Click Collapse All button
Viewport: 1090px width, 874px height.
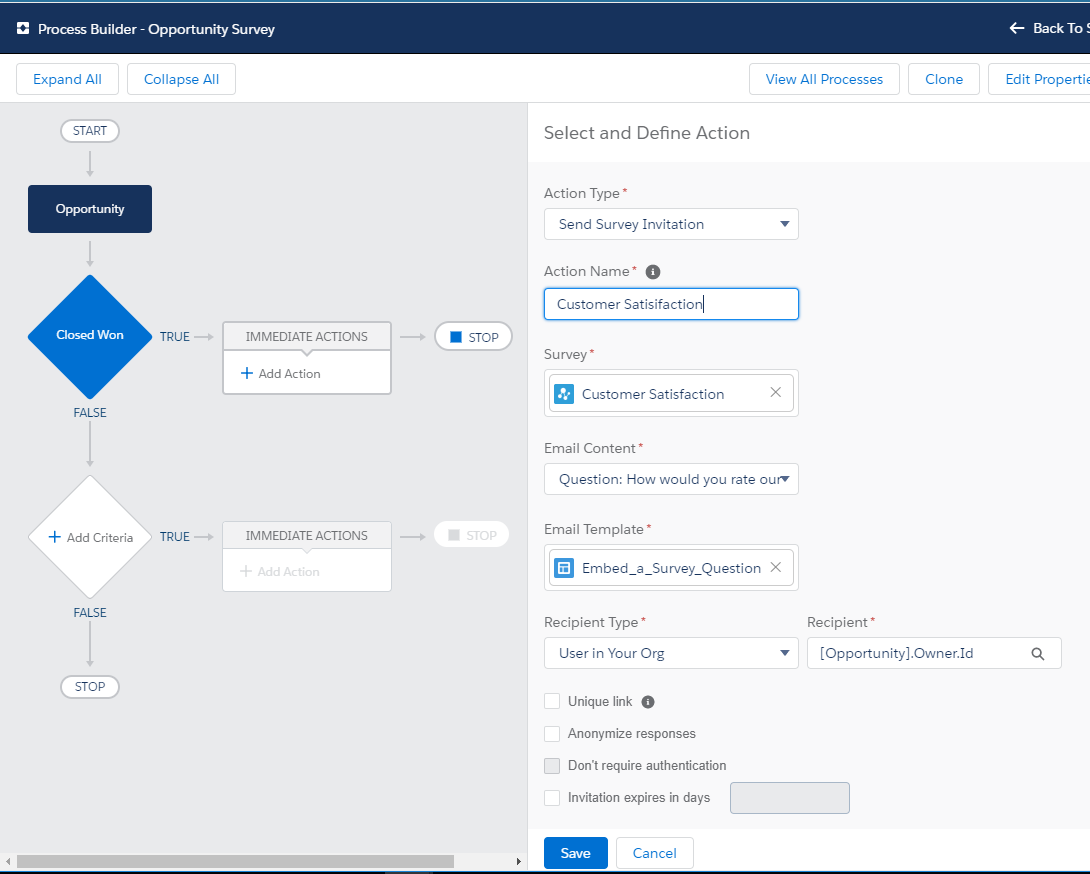coord(181,79)
